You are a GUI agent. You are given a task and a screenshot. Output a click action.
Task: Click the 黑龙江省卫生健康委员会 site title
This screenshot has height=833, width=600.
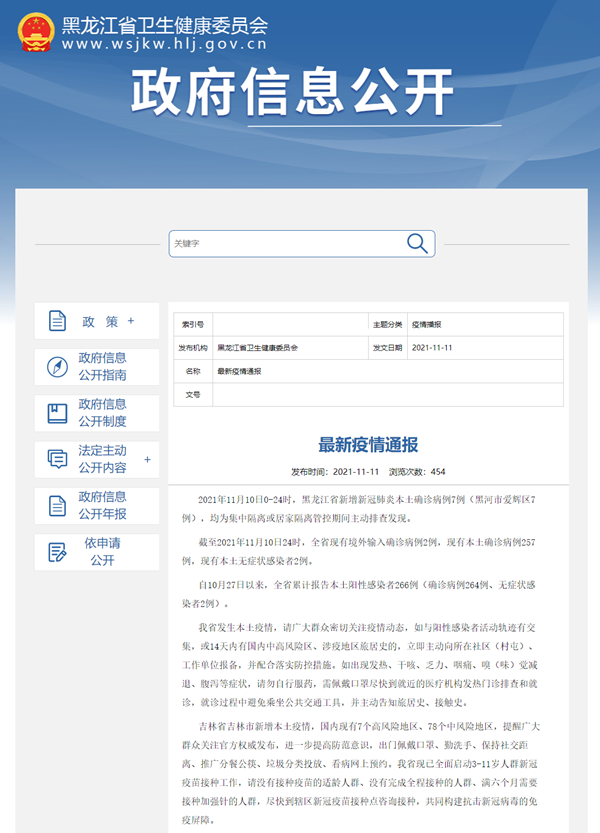point(164,25)
